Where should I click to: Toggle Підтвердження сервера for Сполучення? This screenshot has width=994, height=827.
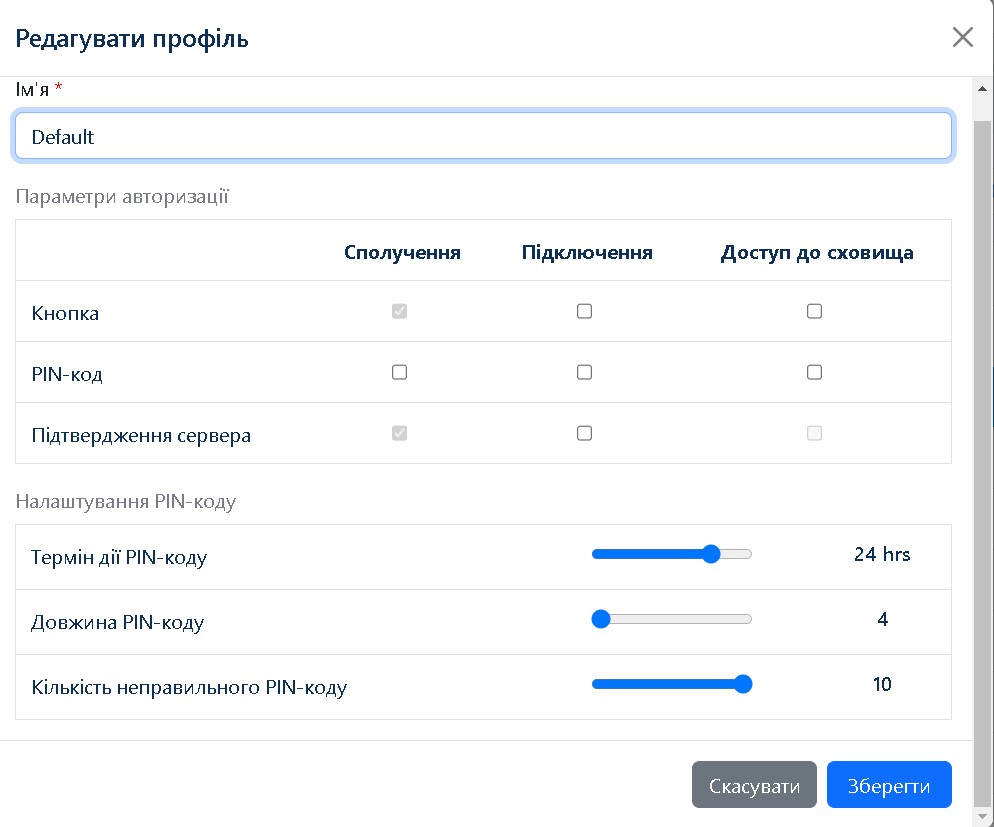pyautogui.click(x=400, y=434)
